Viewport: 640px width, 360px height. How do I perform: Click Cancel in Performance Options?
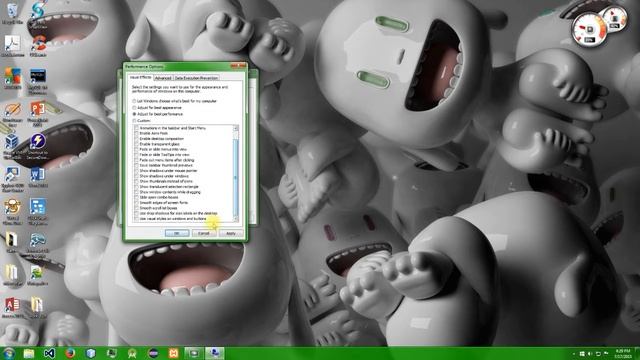pos(204,233)
